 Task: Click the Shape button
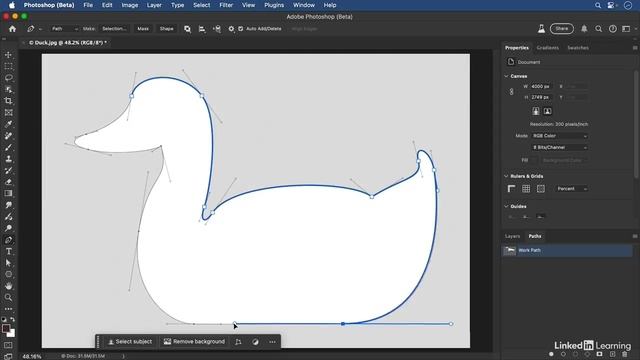pyautogui.click(x=167, y=29)
